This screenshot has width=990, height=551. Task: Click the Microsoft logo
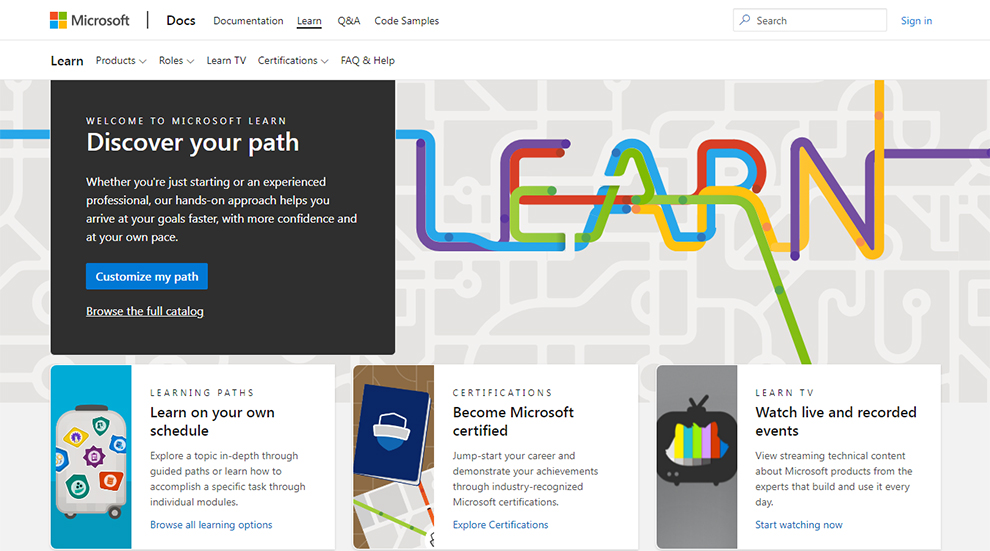[90, 20]
